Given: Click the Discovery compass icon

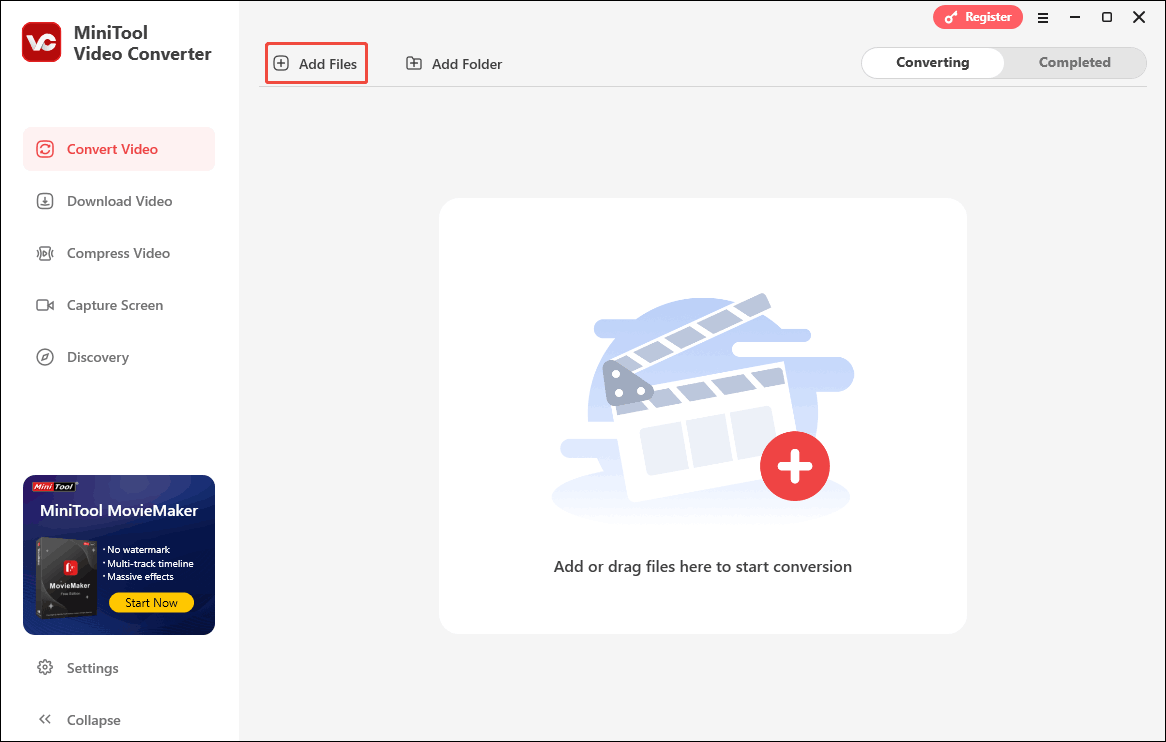Looking at the screenshot, I should pos(45,358).
